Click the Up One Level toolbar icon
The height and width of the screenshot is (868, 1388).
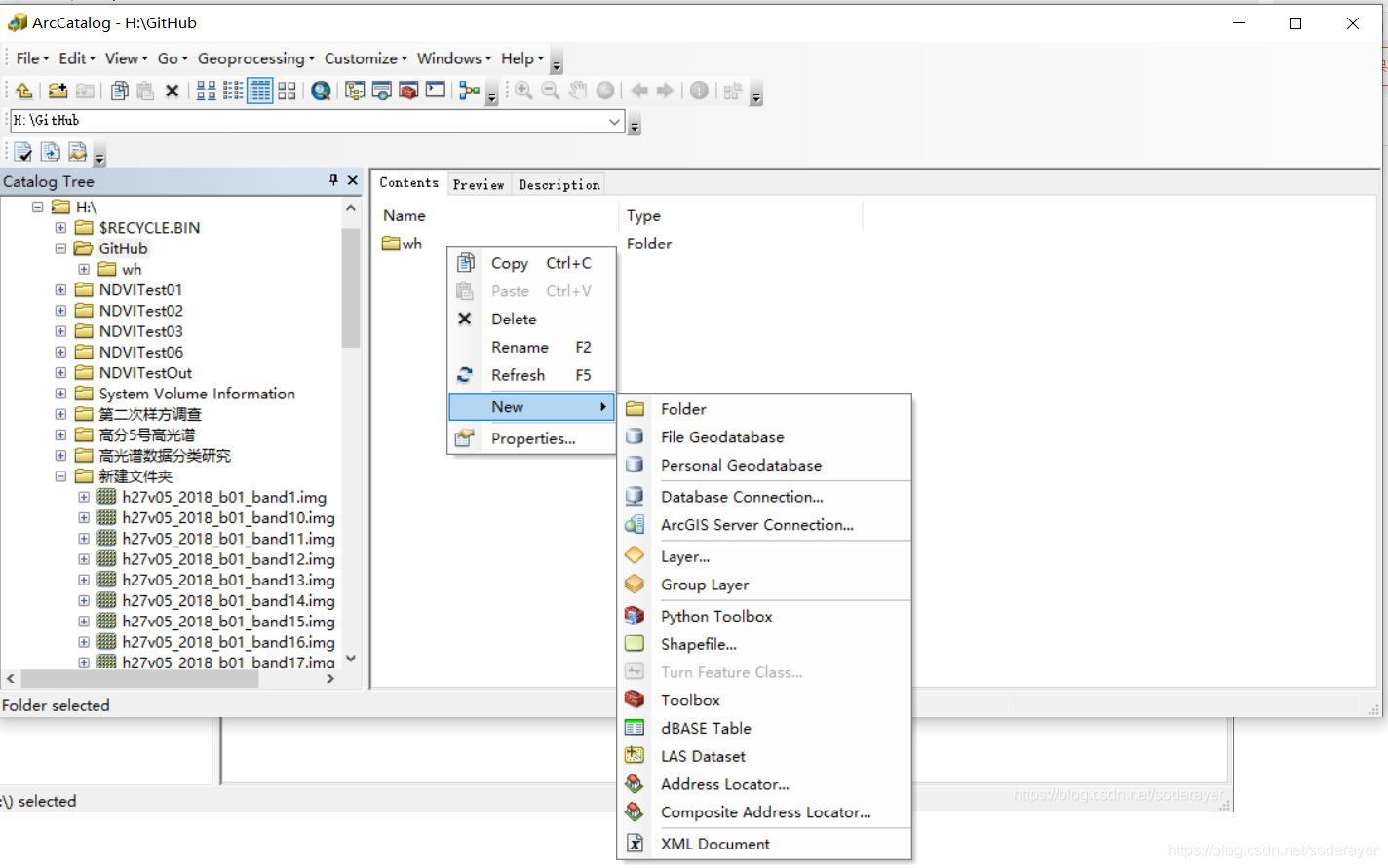pos(24,91)
